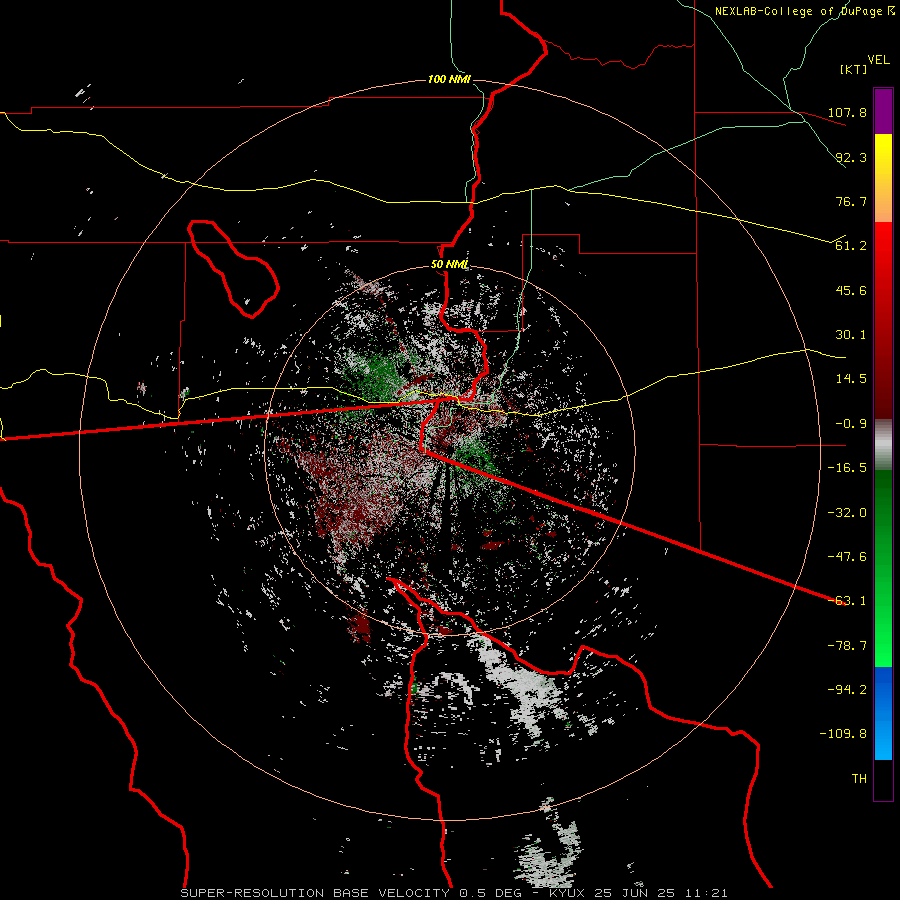
Task: Click the -0.9 velocity scale value
Action: click(847, 424)
